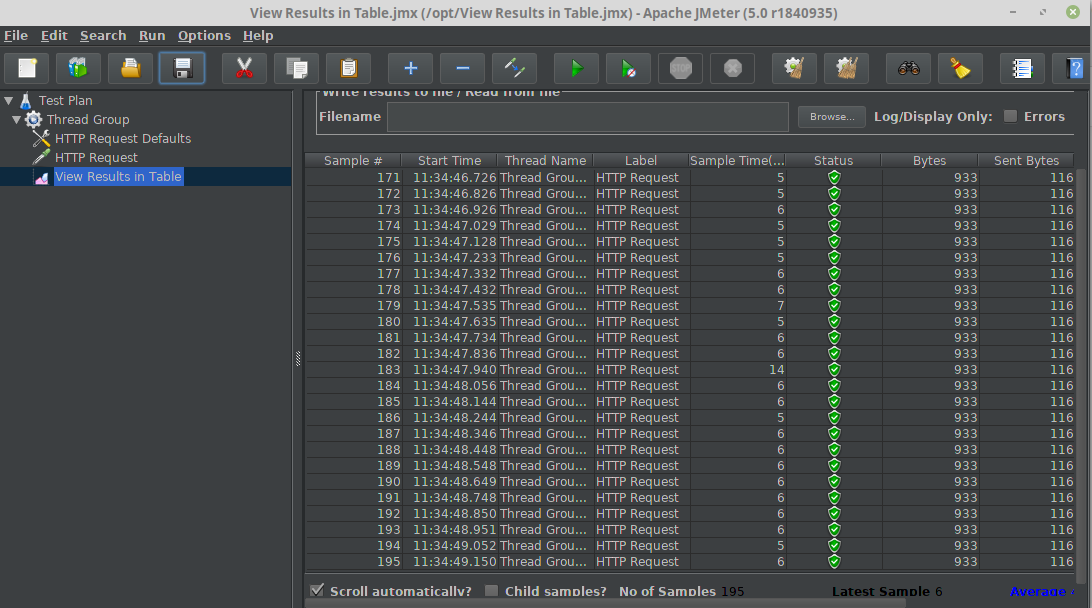
Task: Open the Options menu
Action: click(204, 36)
